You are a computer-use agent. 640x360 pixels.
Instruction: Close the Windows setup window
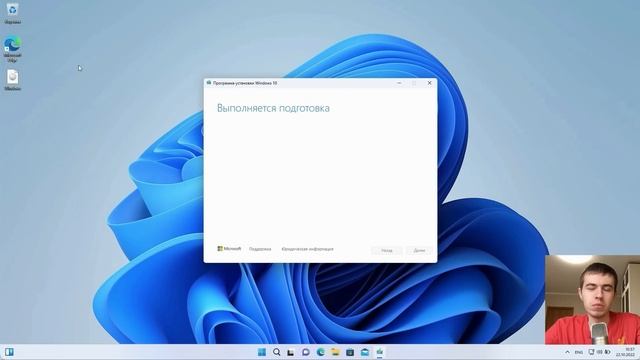click(x=429, y=83)
